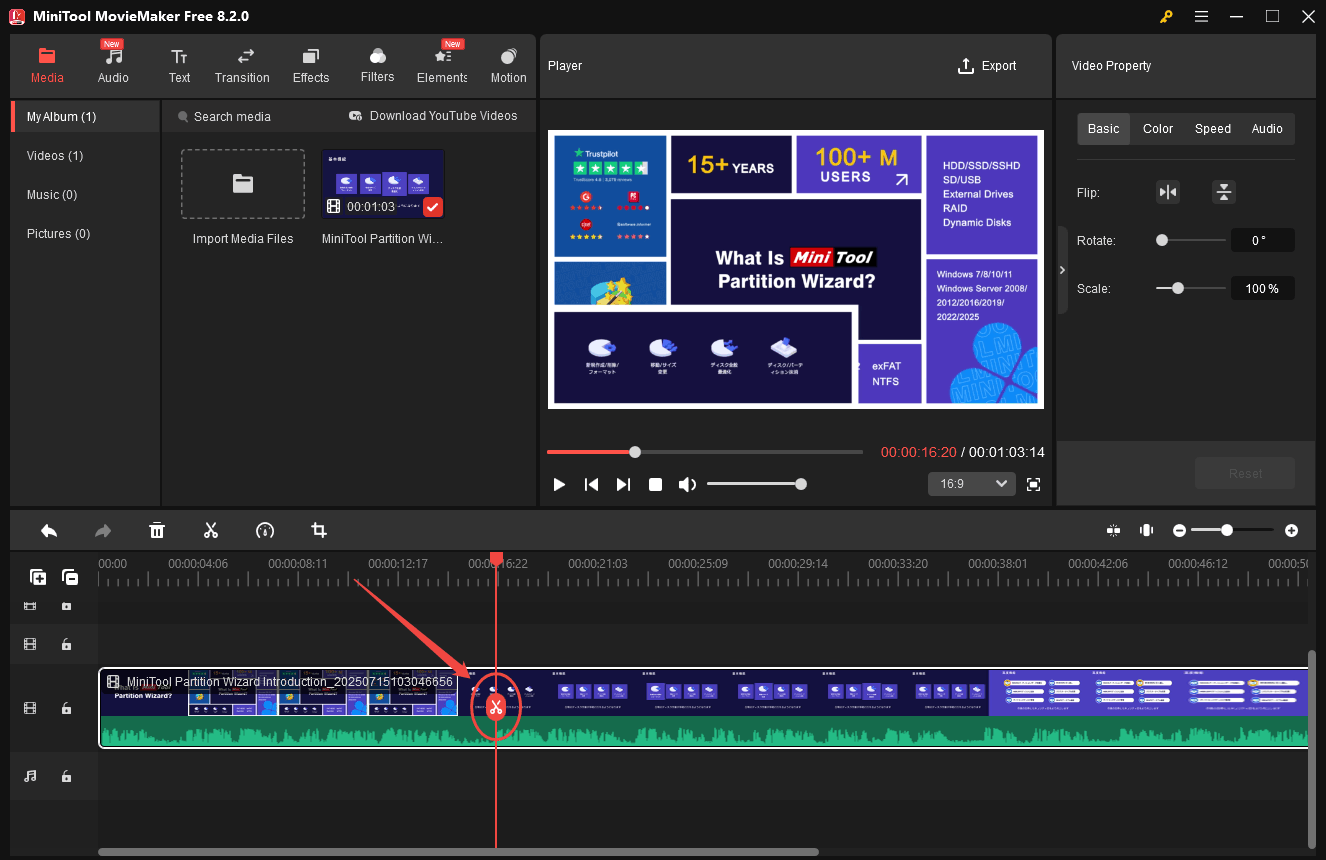Image resolution: width=1326 pixels, height=860 pixels.
Task: Open the Filters tab
Action: tap(377, 66)
